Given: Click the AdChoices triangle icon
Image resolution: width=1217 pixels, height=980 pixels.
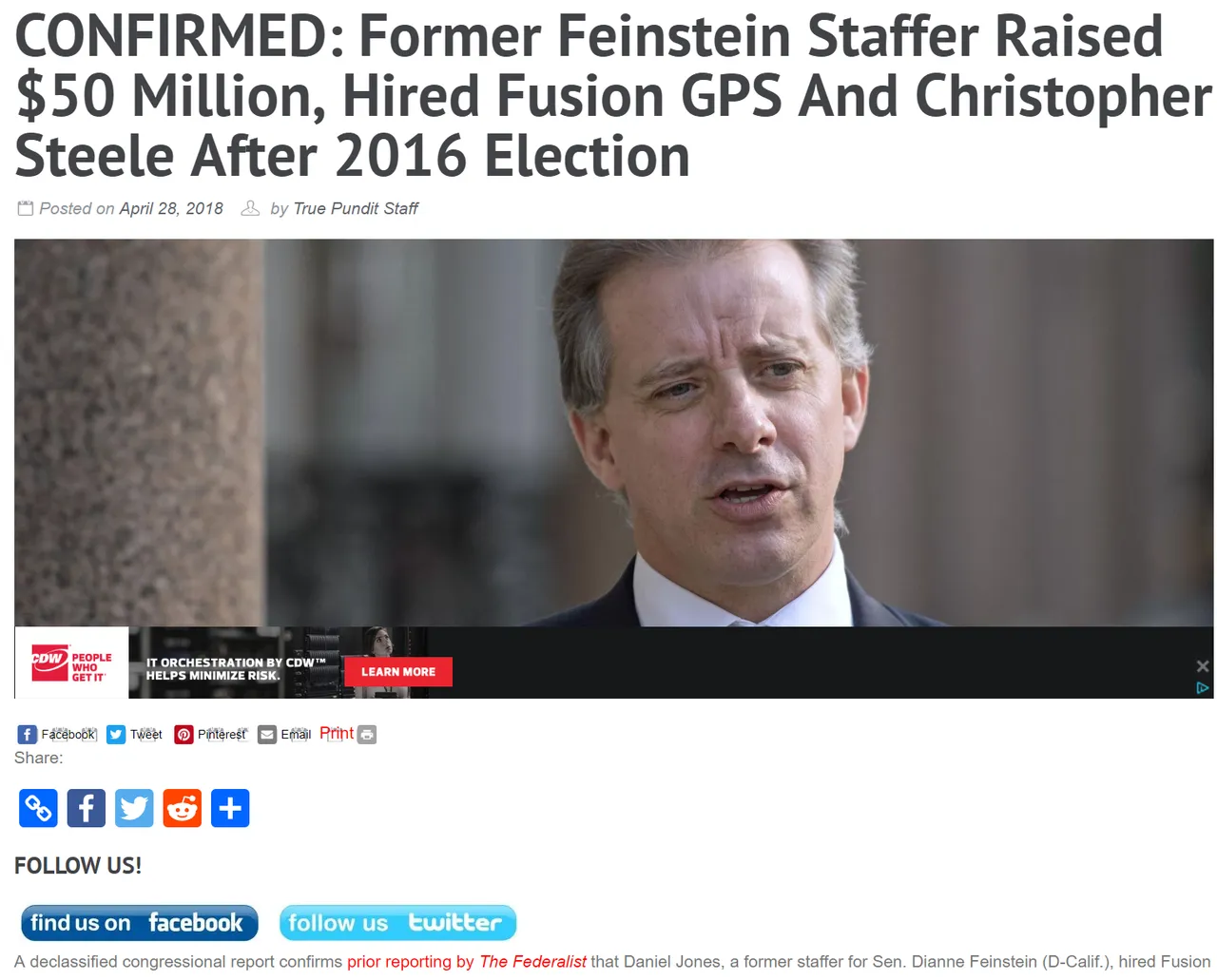Looking at the screenshot, I should 1203,687.
